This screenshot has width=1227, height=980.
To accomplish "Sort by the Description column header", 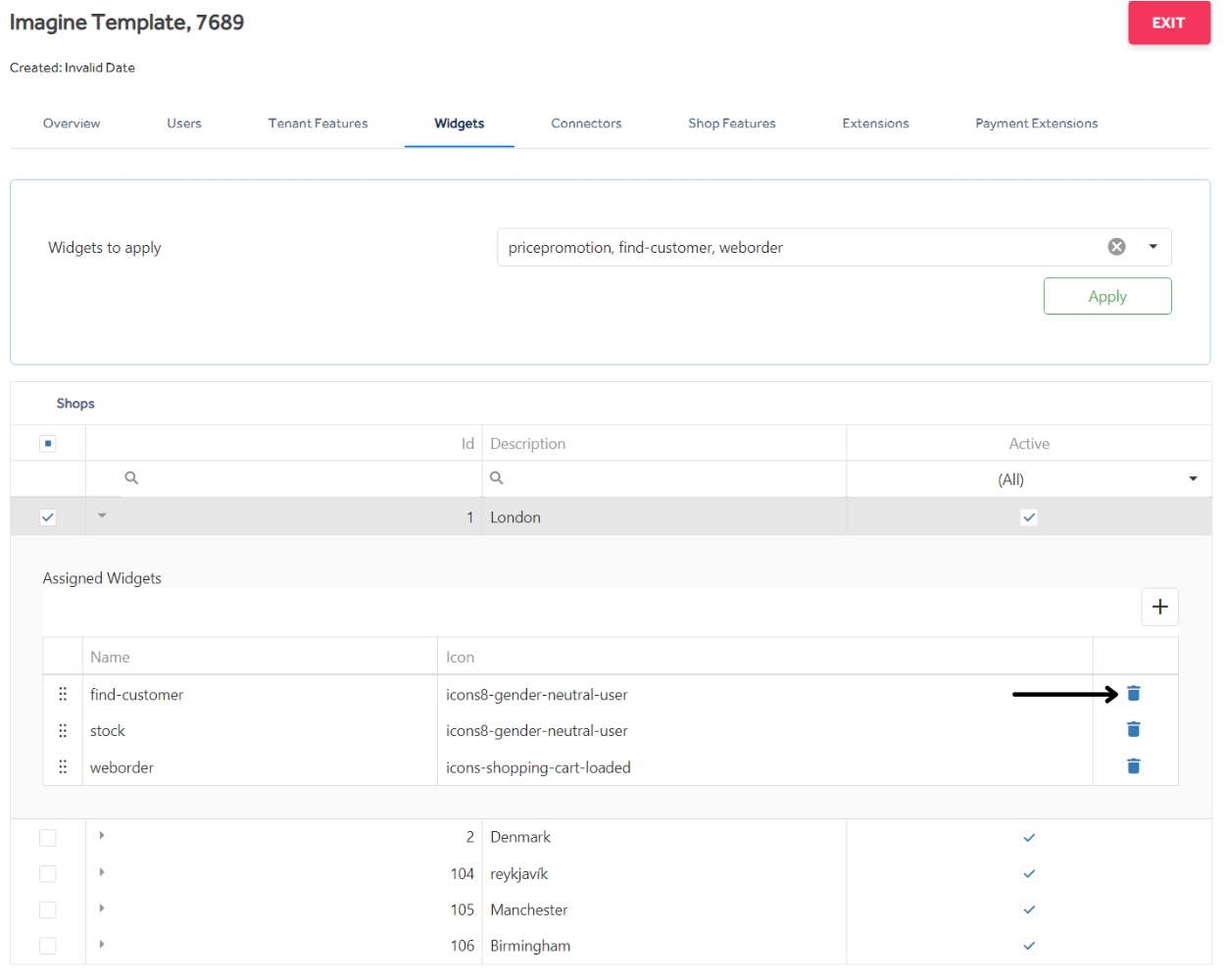I will click(664, 443).
